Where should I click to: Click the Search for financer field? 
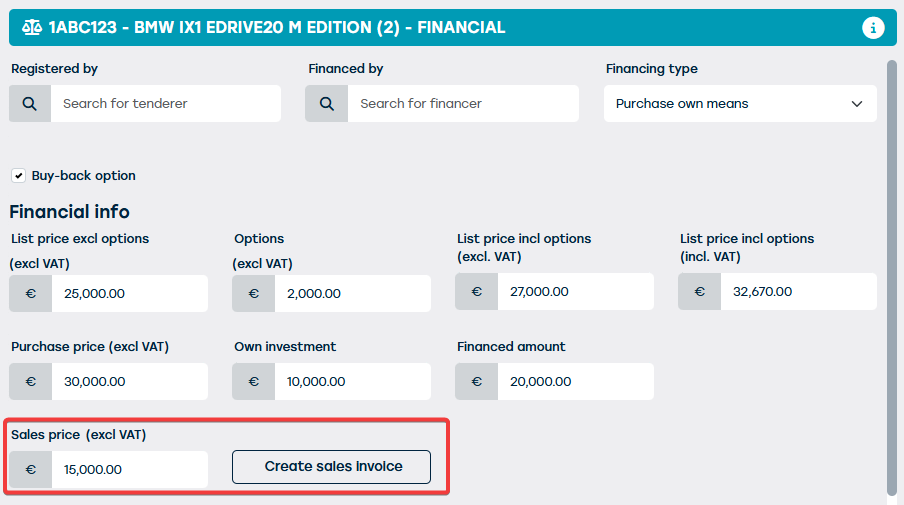coord(462,104)
